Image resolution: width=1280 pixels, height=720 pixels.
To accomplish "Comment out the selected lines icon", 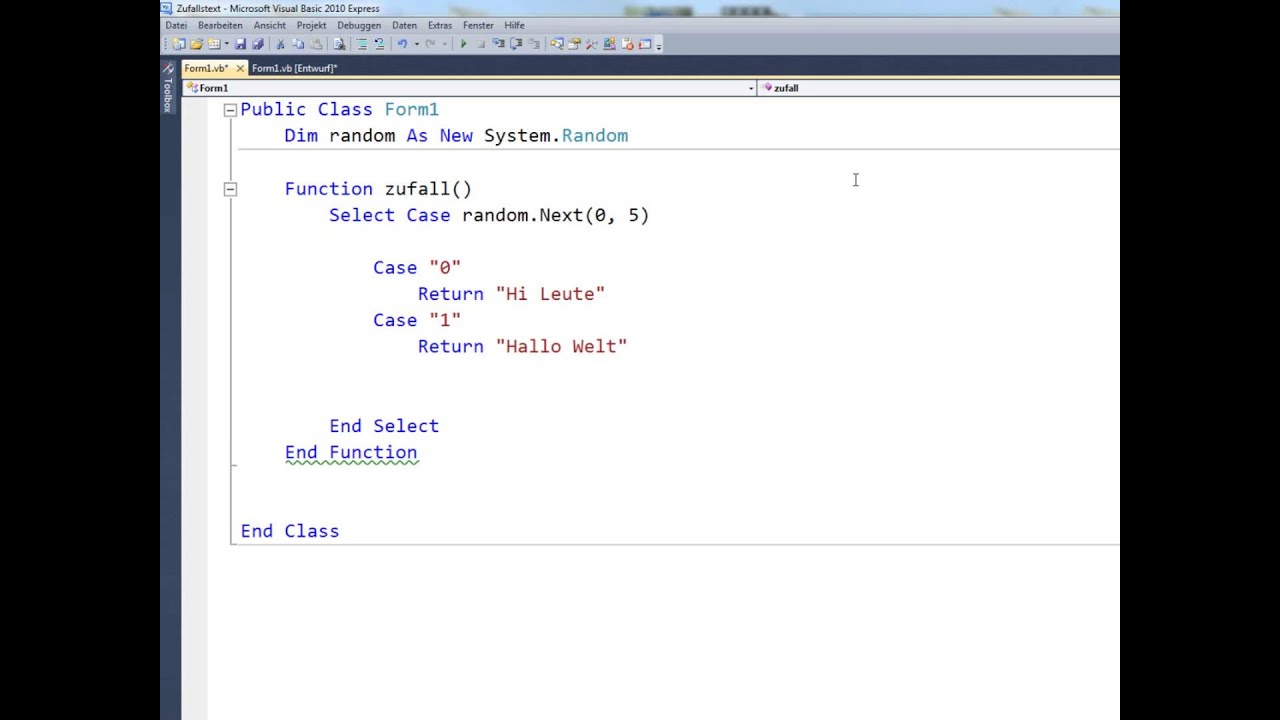I will [x=362, y=44].
